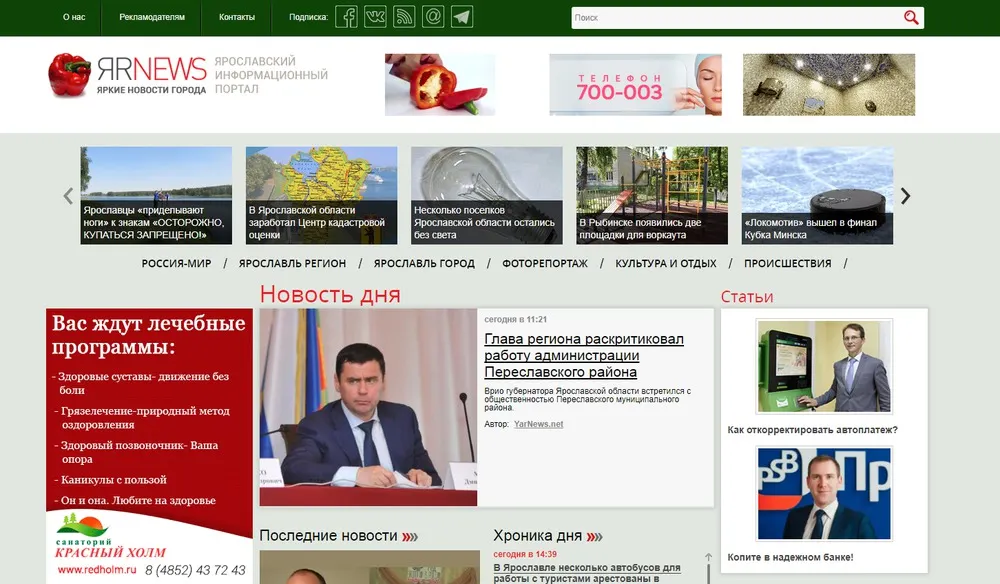This screenshot has width=1000, height=584.
Task: Click the YarNews red pepper logo
Action: click(x=69, y=75)
